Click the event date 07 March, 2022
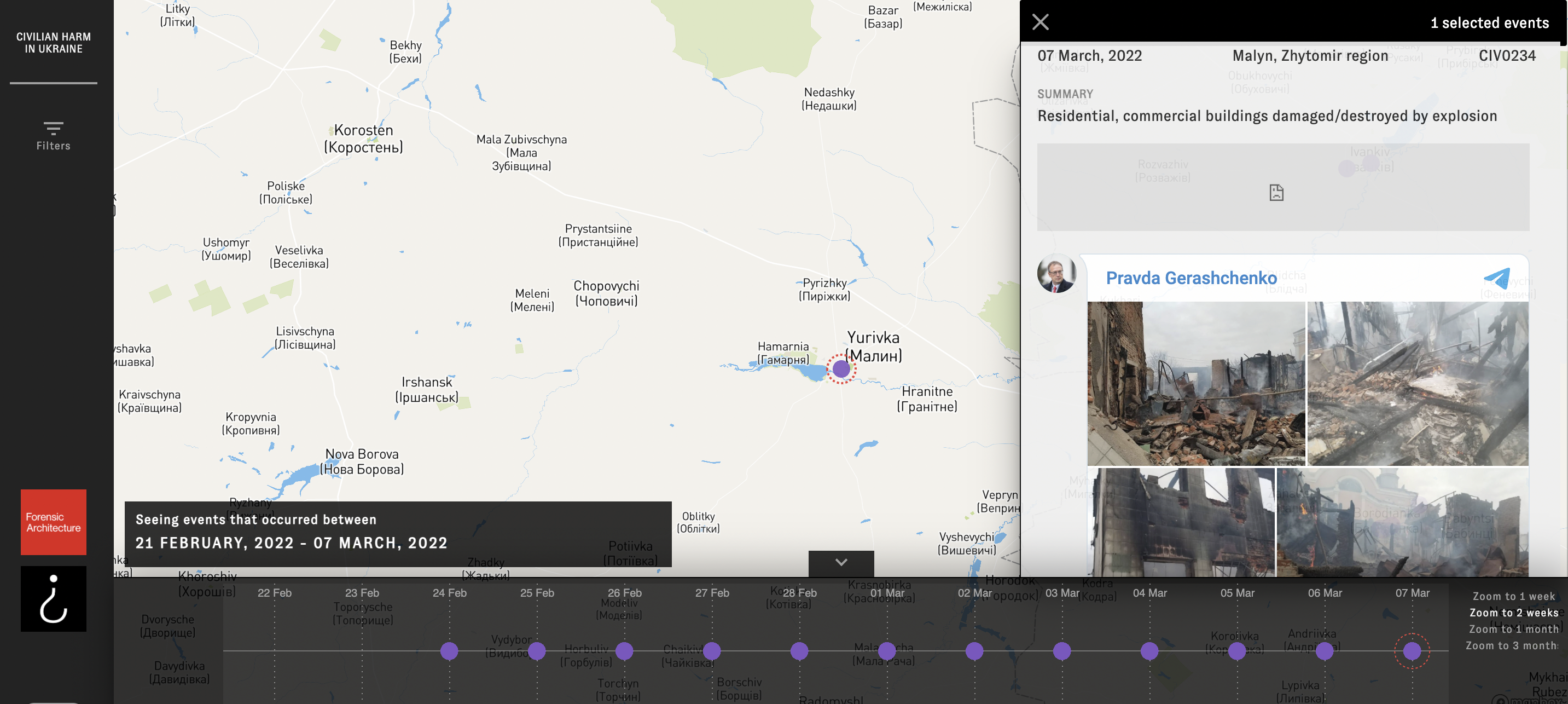This screenshot has height=704, width=1568. (1090, 56)
